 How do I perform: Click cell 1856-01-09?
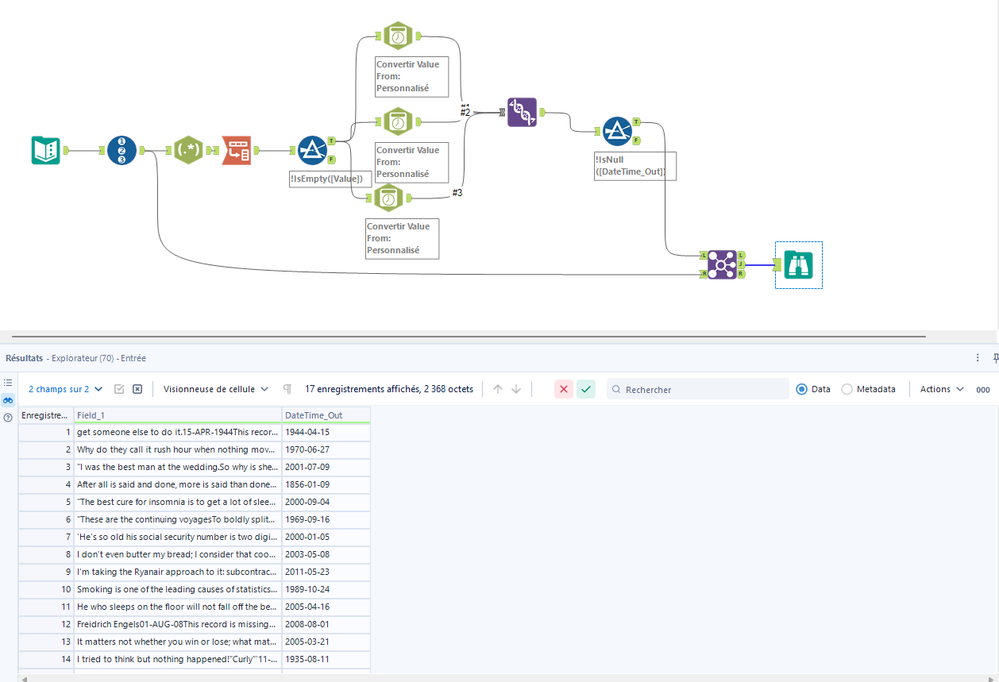(x=326, y=484)
